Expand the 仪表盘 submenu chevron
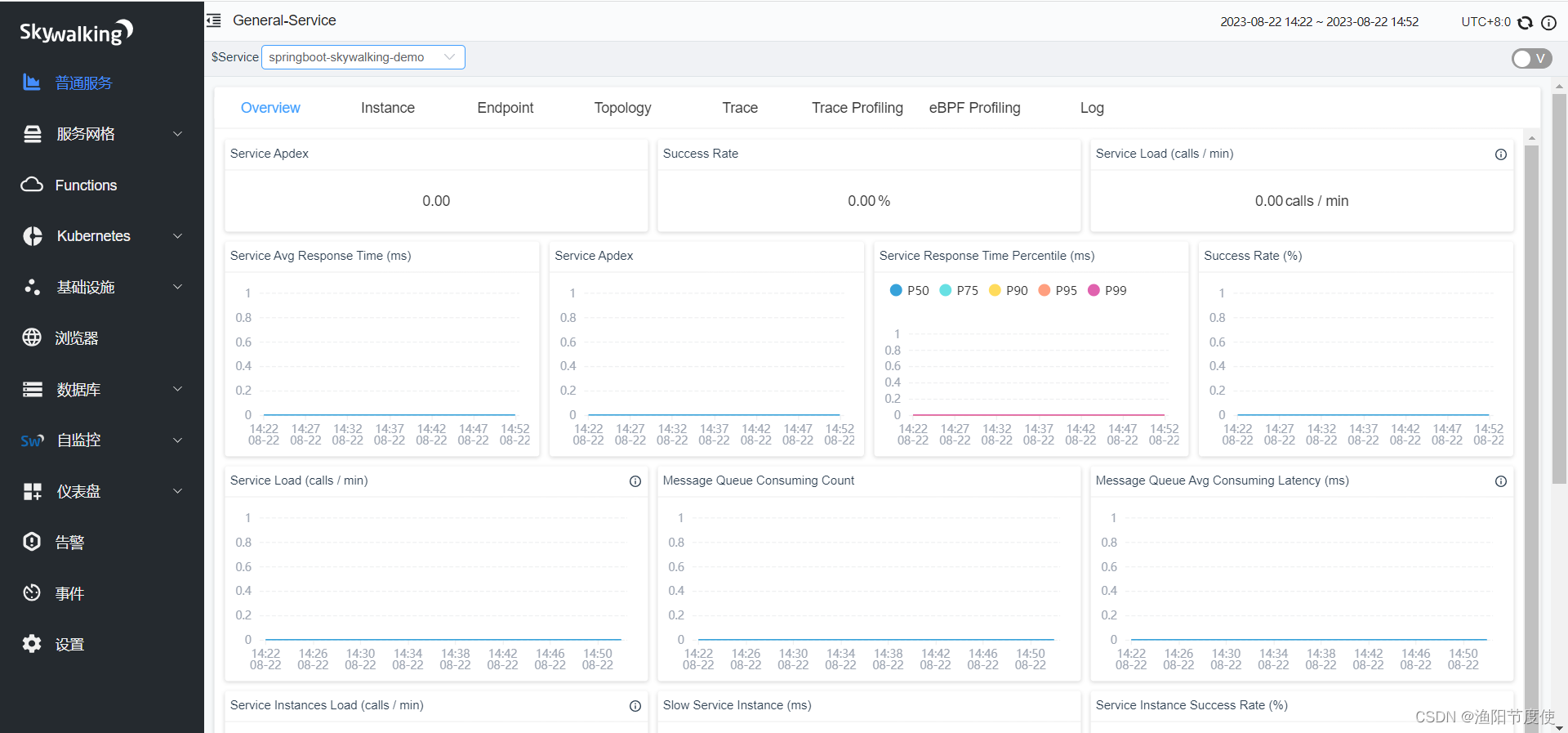 [x=177, y=491]
